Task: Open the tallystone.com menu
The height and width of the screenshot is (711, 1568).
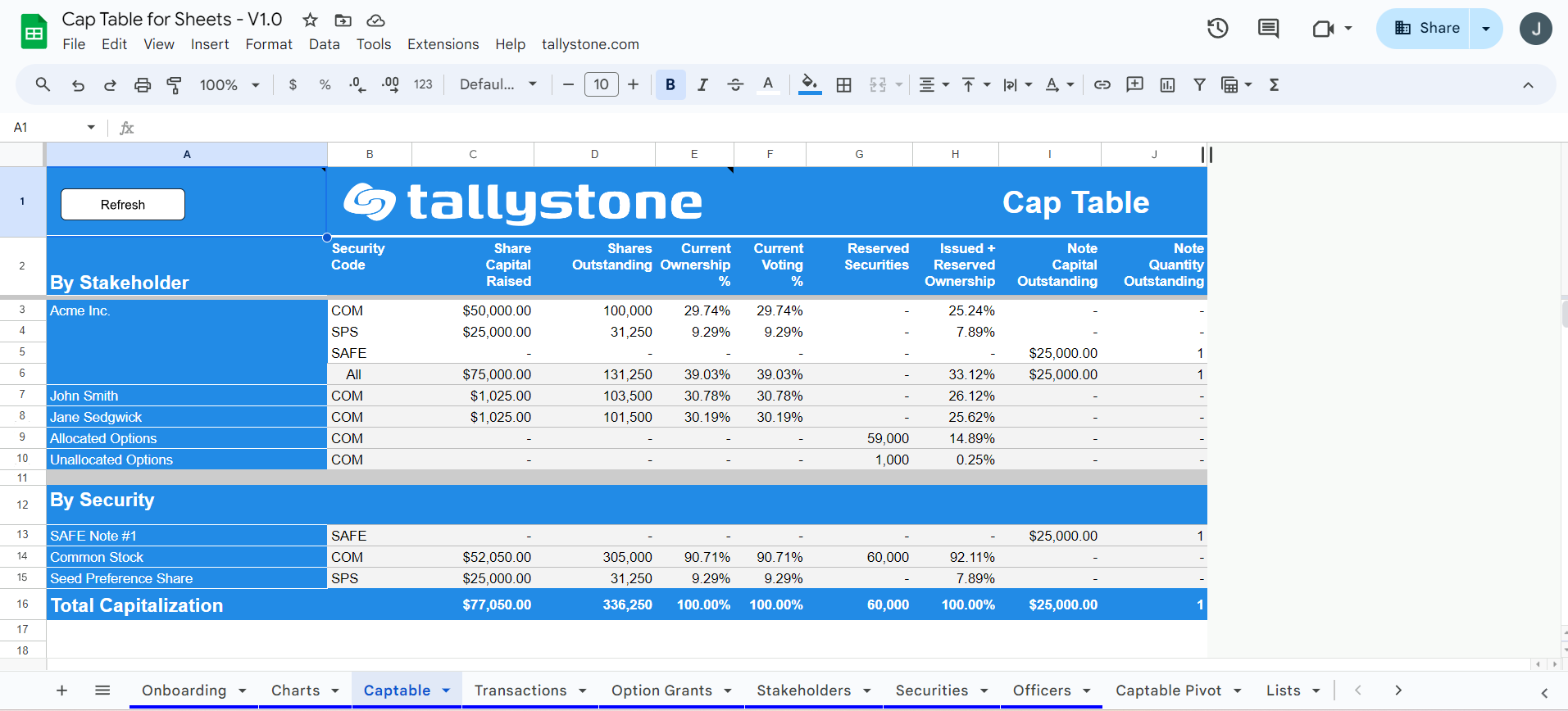Action: (590, 44)
